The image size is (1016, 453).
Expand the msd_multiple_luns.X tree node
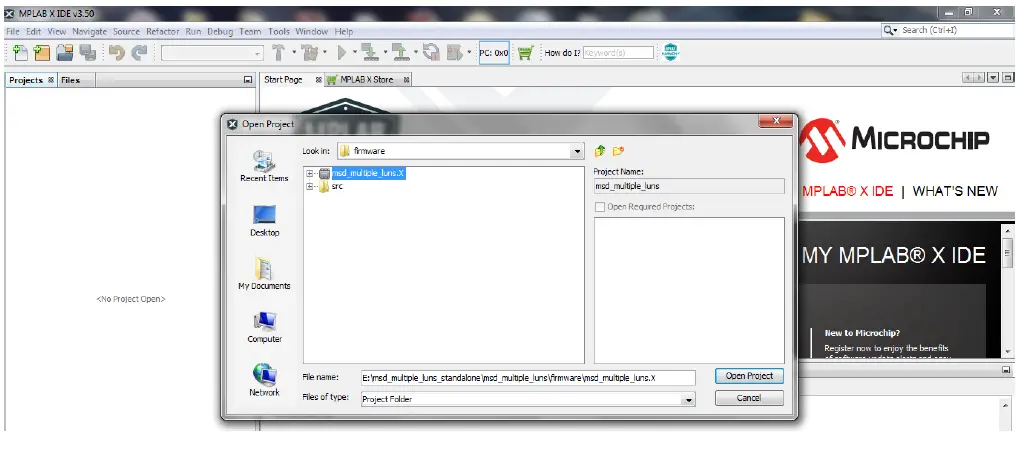(310, 174)
